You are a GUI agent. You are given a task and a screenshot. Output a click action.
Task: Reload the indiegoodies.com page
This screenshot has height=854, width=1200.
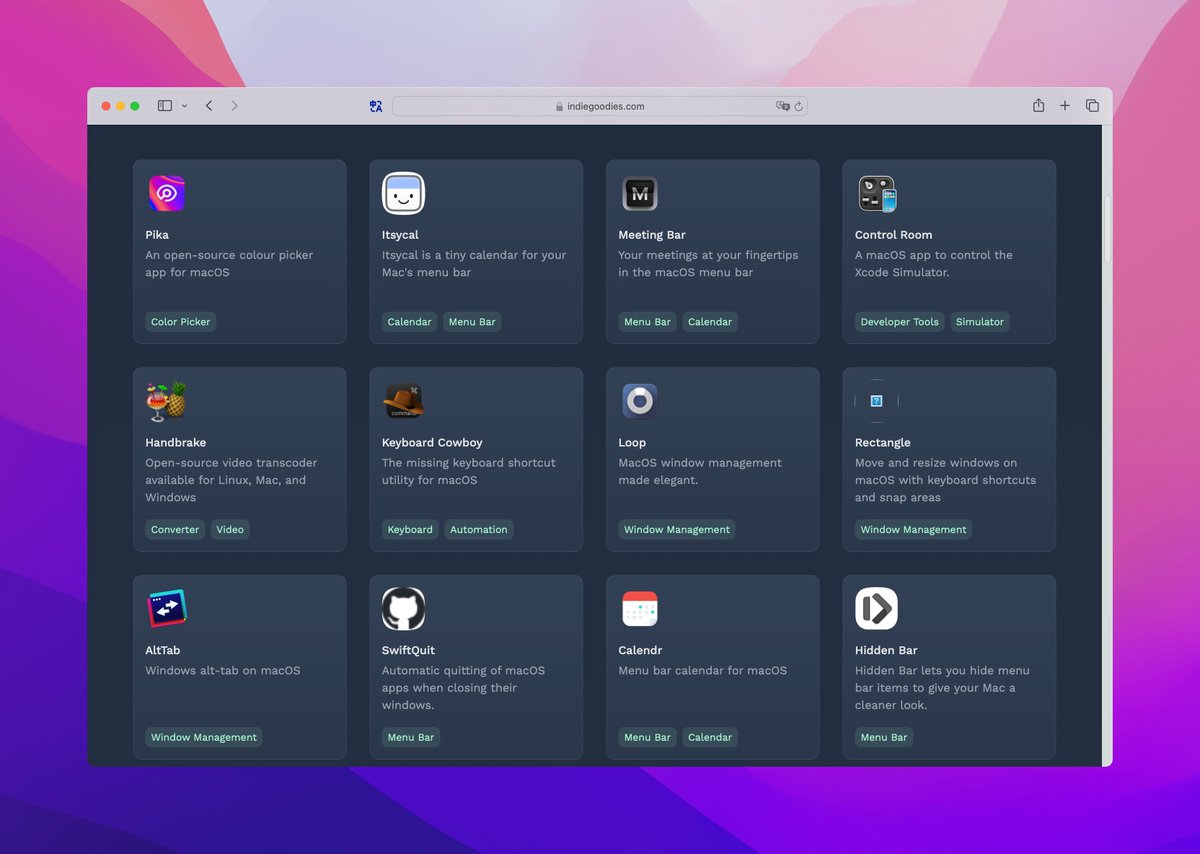coord(800,106)
